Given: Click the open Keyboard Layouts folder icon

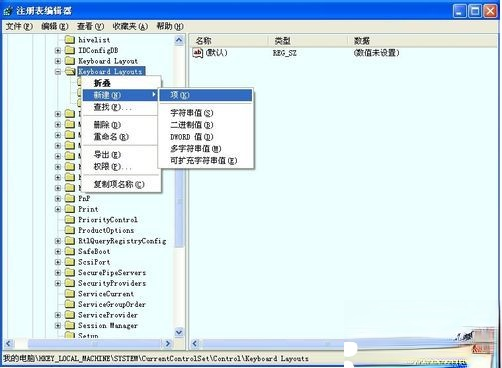Looking at the screenshot, I should [x=70, y=71].
